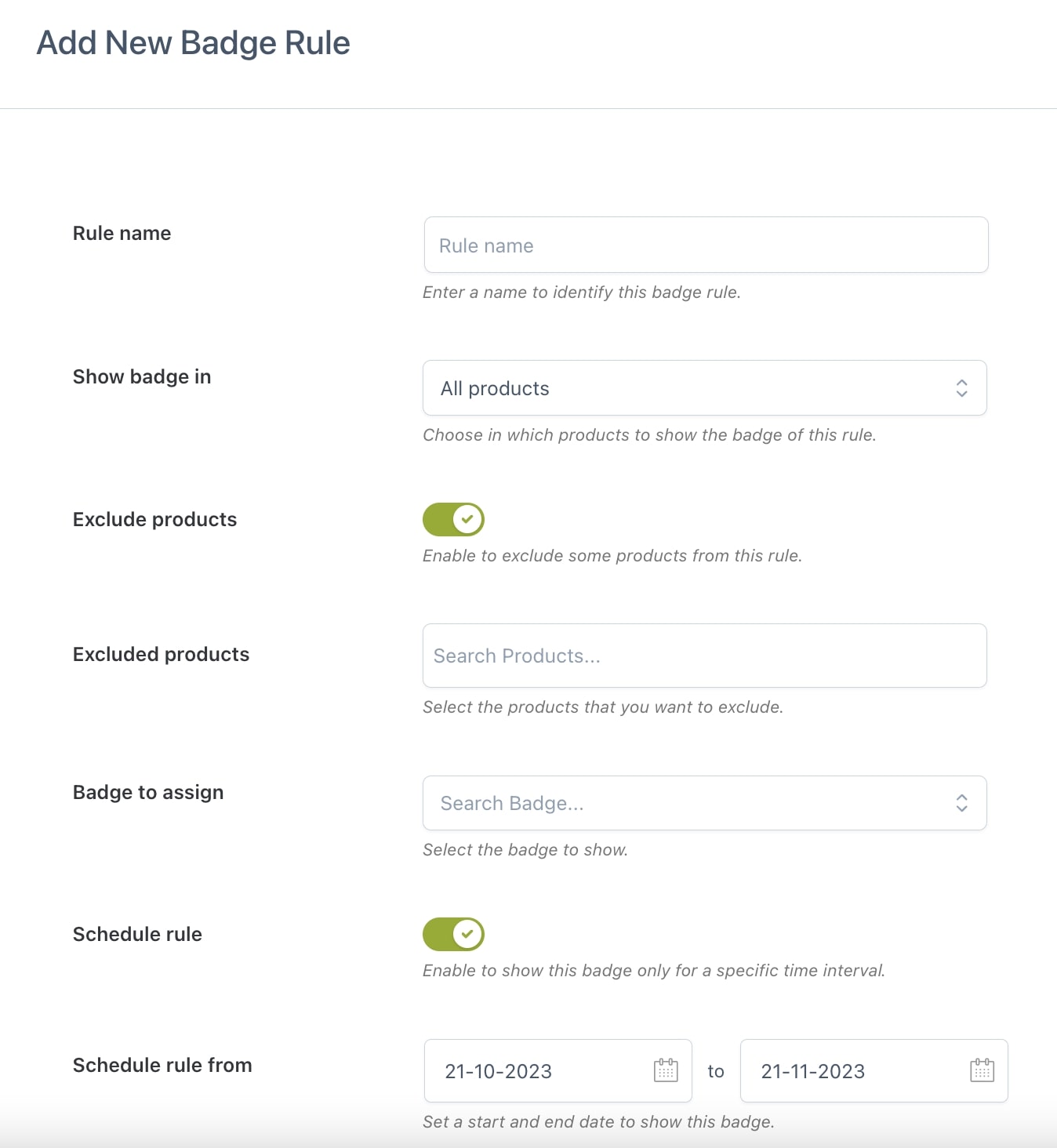Turn off the Schedule rule toggle
The image size is (1057, 1148).
tap(453, 934)
